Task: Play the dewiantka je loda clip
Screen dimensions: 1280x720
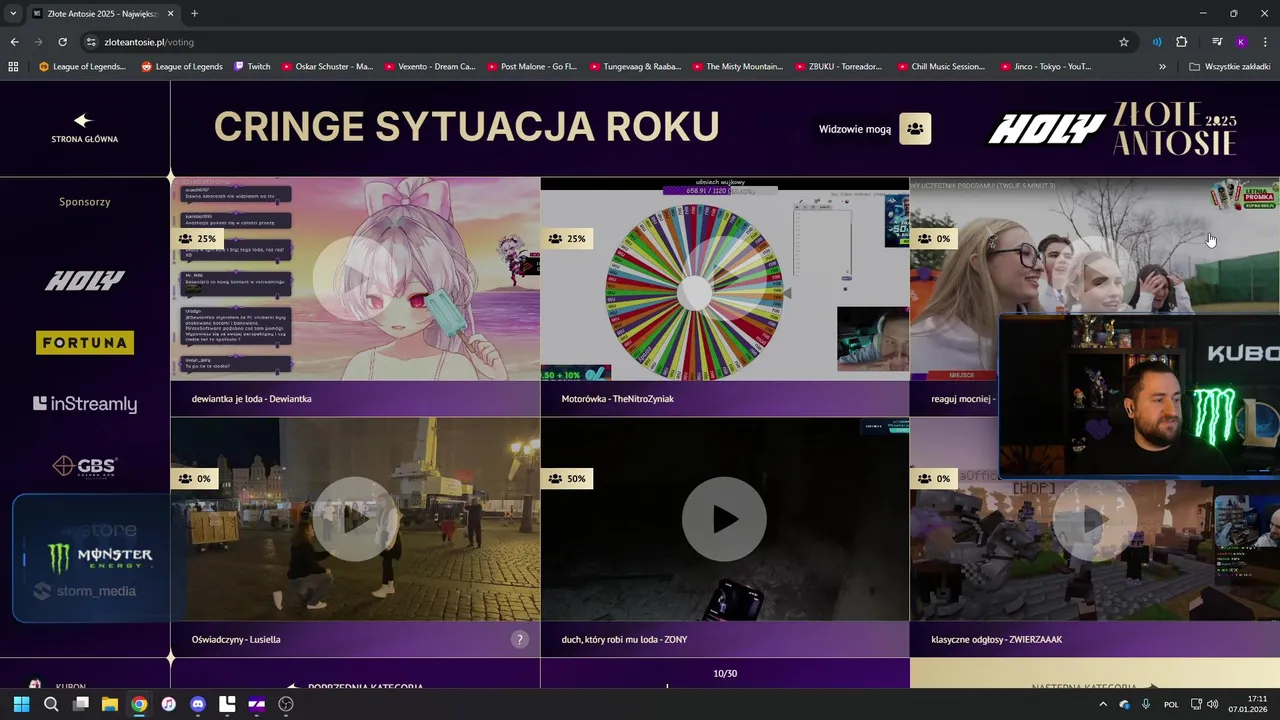Action: (x=355, y=279)
